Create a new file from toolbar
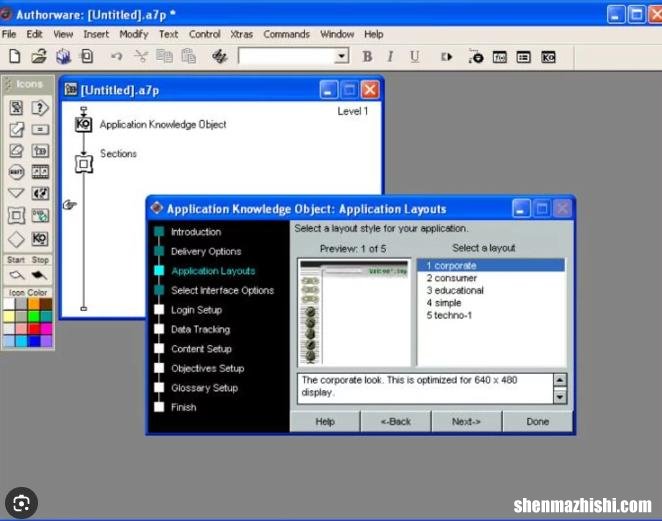This screenshot has height=521, width=662. tap(15, 56)
